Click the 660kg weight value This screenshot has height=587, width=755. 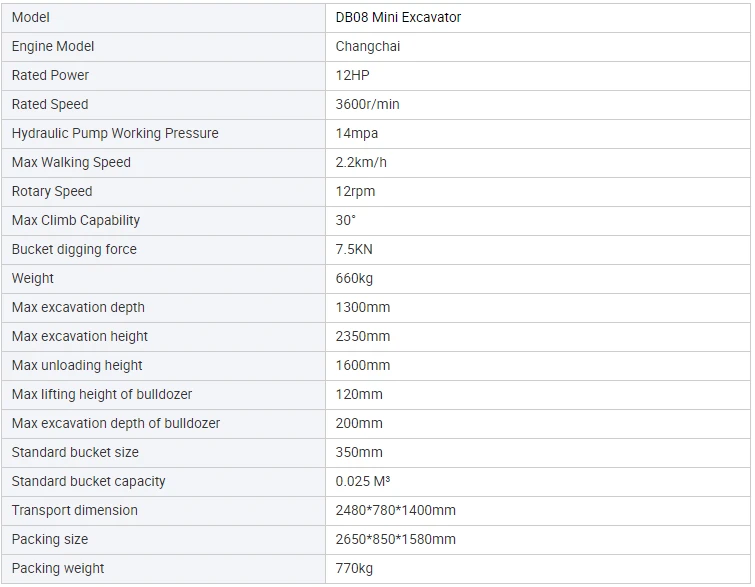click(x=354, y=278)
